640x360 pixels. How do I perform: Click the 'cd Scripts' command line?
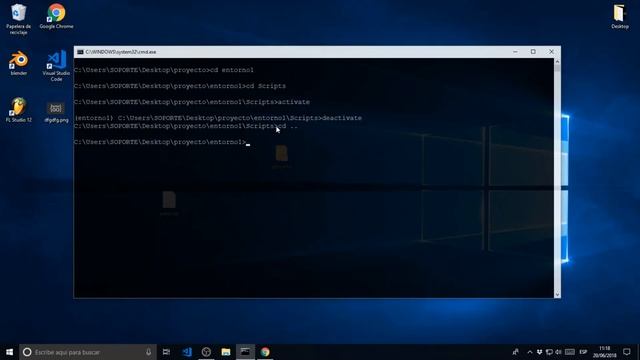180,86
